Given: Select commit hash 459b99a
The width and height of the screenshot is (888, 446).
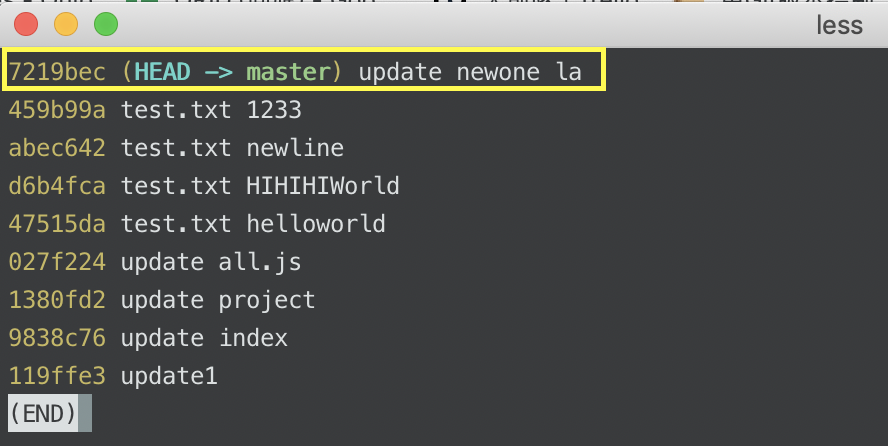Looking at the screenshot, I should click(57, 110).
